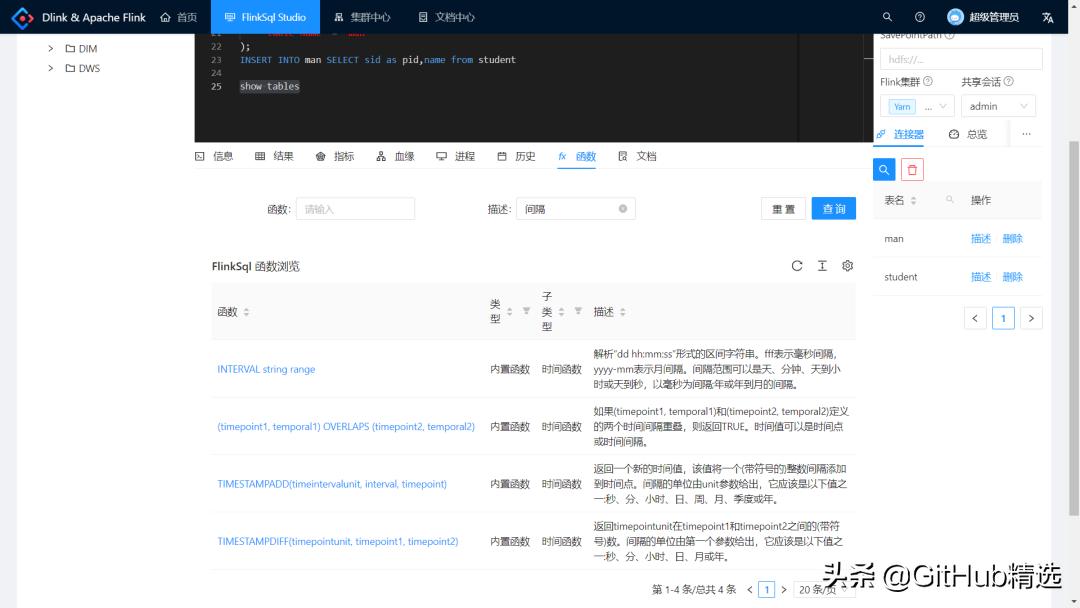This screenshot has width=1080, height=608.
Task: Click the 函数 name input field
Action: 355,209
